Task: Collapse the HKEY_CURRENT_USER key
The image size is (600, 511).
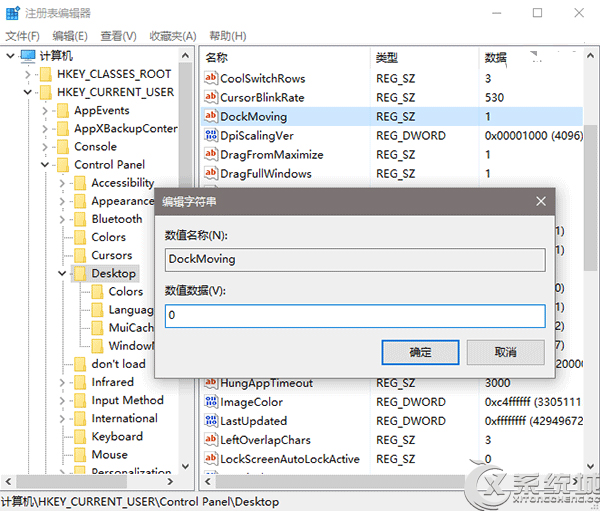Action: pyautogui.click(x=28, y=92)
